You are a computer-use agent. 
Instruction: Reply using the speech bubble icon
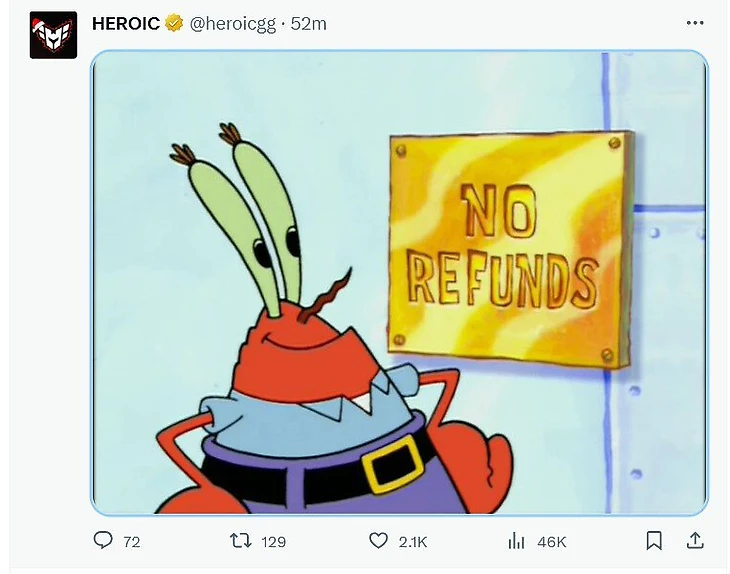103,540
